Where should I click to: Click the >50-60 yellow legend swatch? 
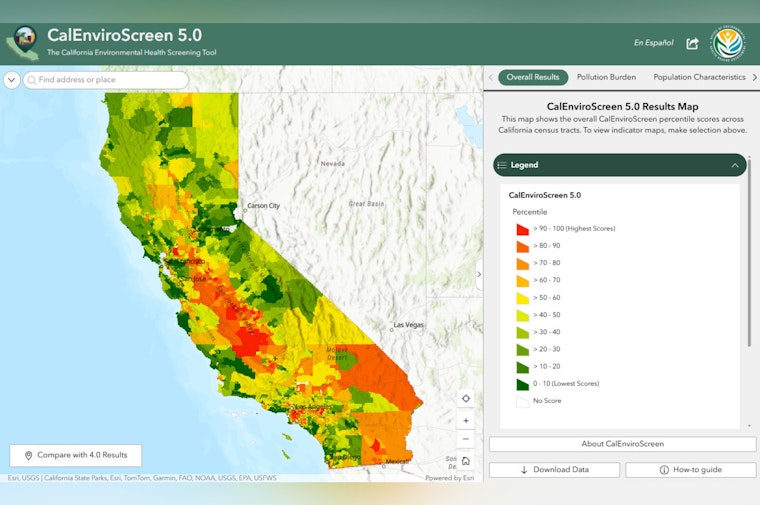tap(522, 298)
